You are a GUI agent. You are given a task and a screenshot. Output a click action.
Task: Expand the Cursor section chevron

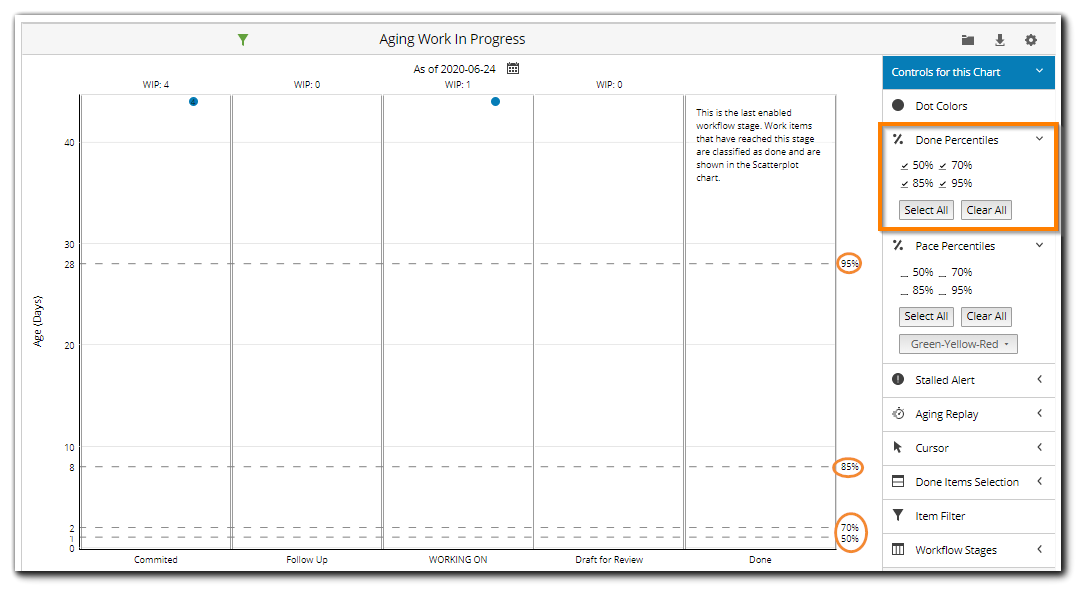(x=1039, y=447)
